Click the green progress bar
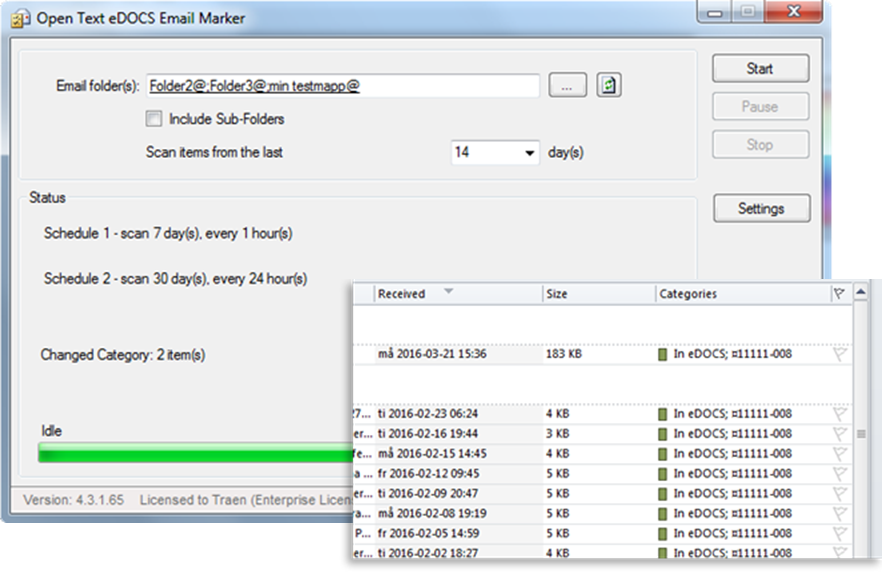The height and width of the screenshot is (577, 882). (x=196, y=453)
